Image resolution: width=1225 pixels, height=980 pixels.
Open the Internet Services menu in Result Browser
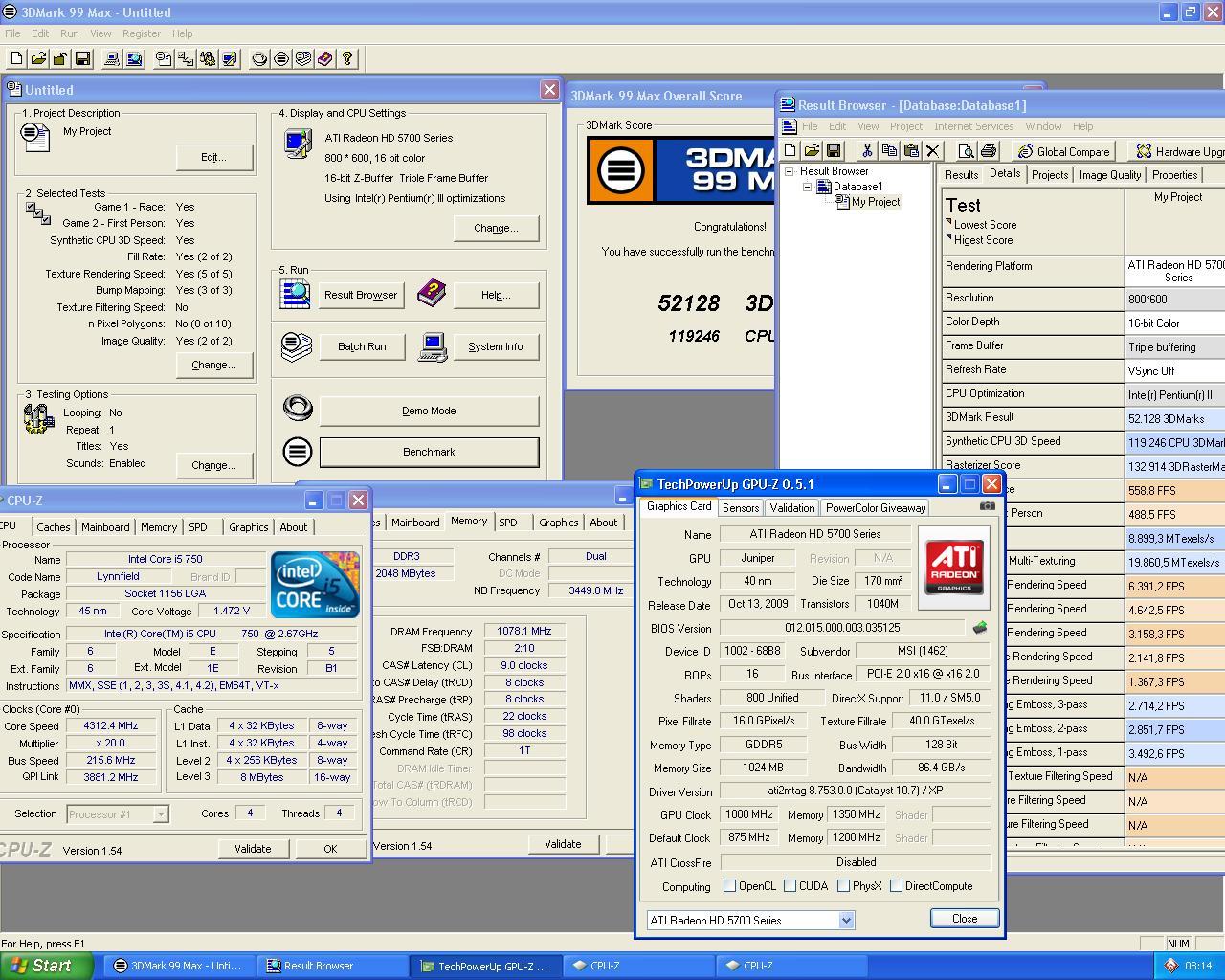point(973,126)
